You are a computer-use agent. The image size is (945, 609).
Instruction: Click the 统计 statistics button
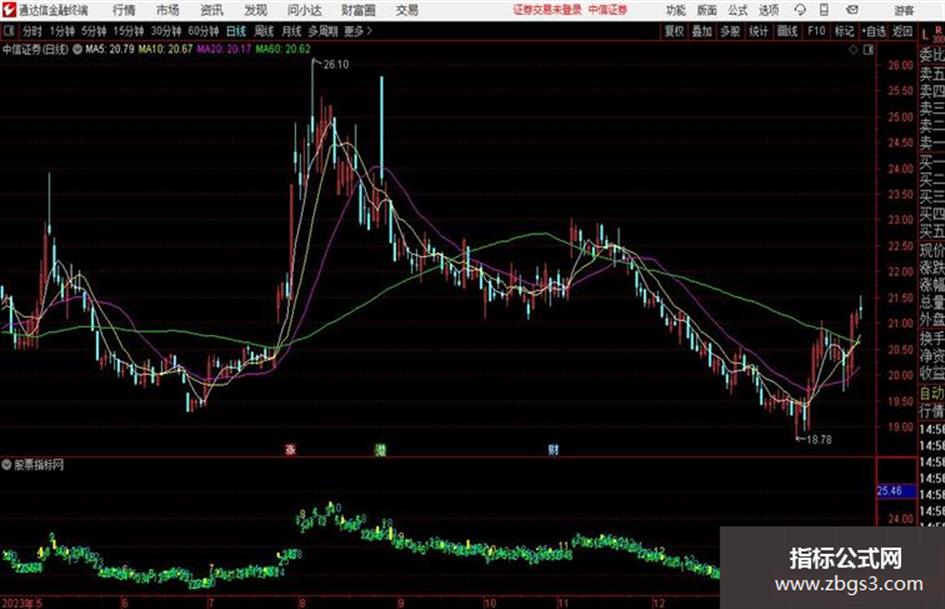(758, 31)
